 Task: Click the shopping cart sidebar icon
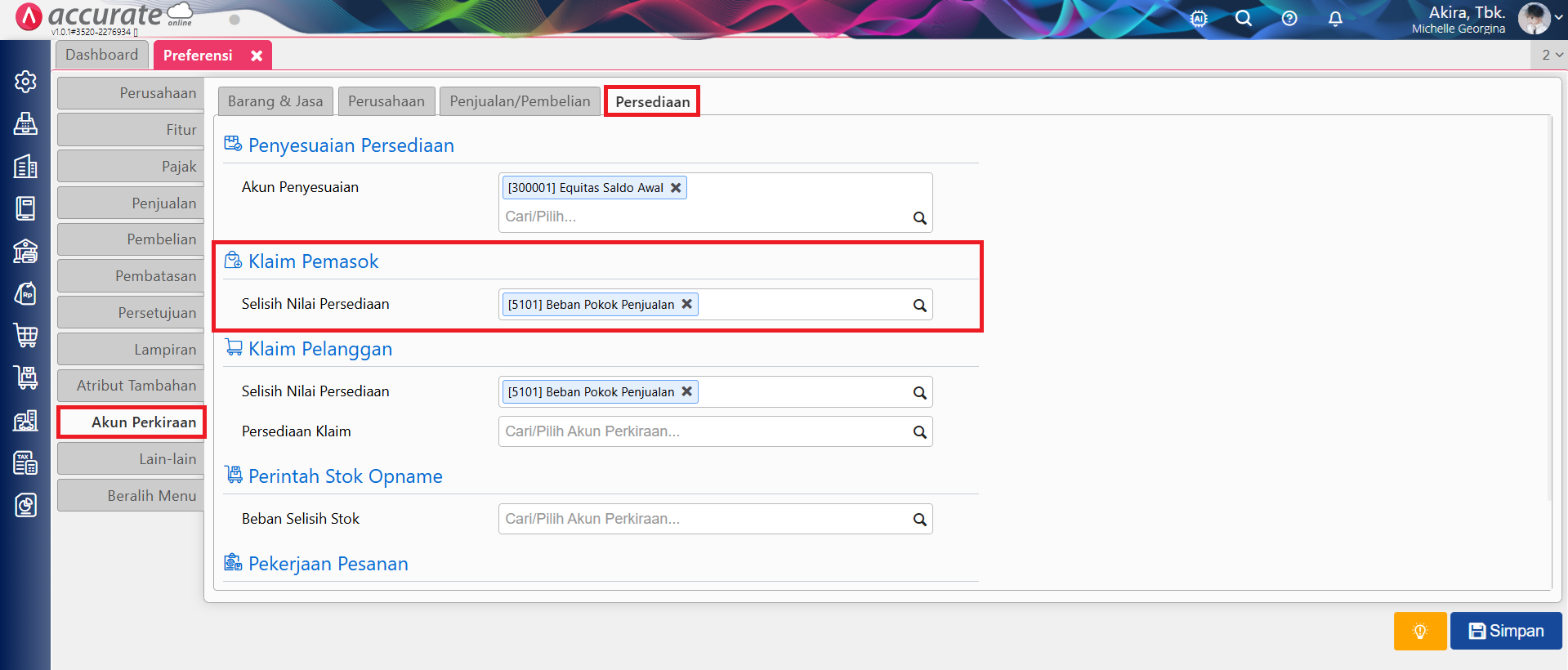pos(25,335)
